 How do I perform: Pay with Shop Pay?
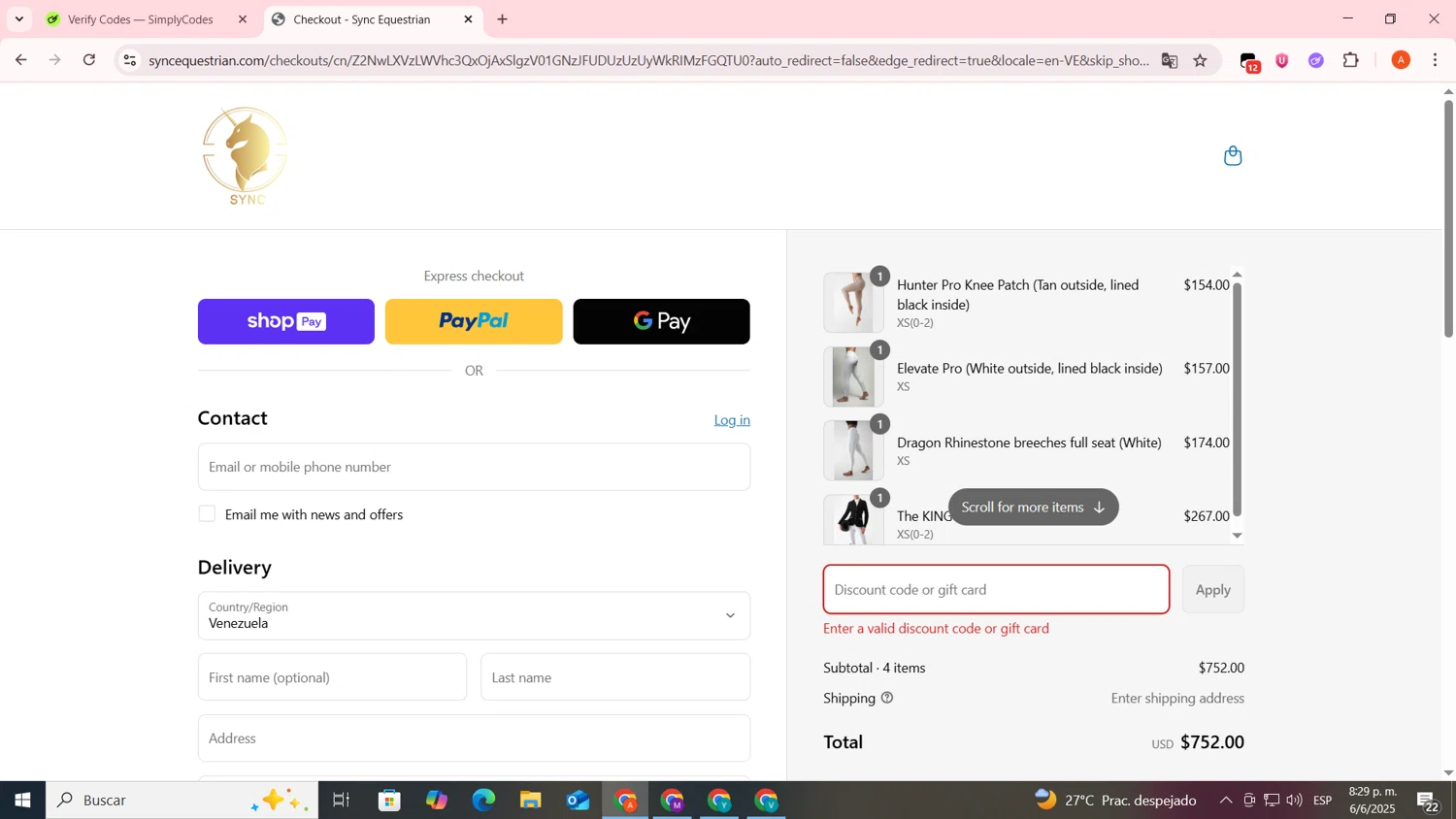pyautogui.click(x=286, y=321)
